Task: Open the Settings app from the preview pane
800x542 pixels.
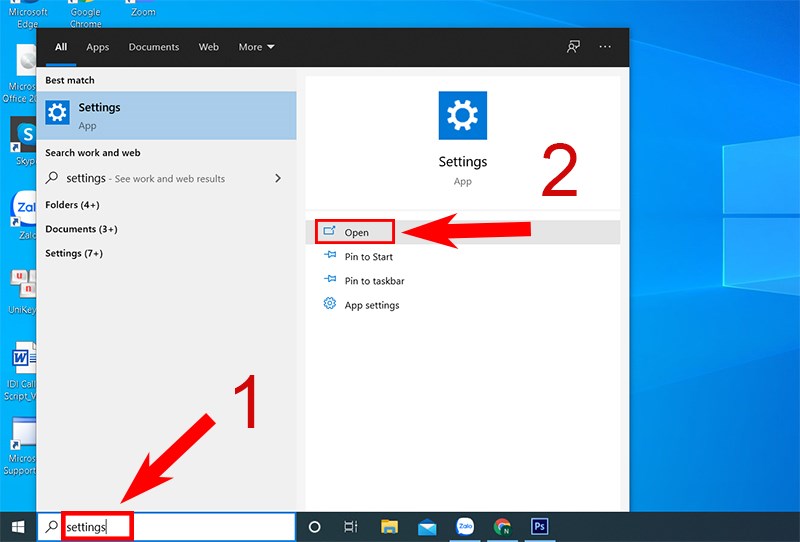Action: (463, 232)
